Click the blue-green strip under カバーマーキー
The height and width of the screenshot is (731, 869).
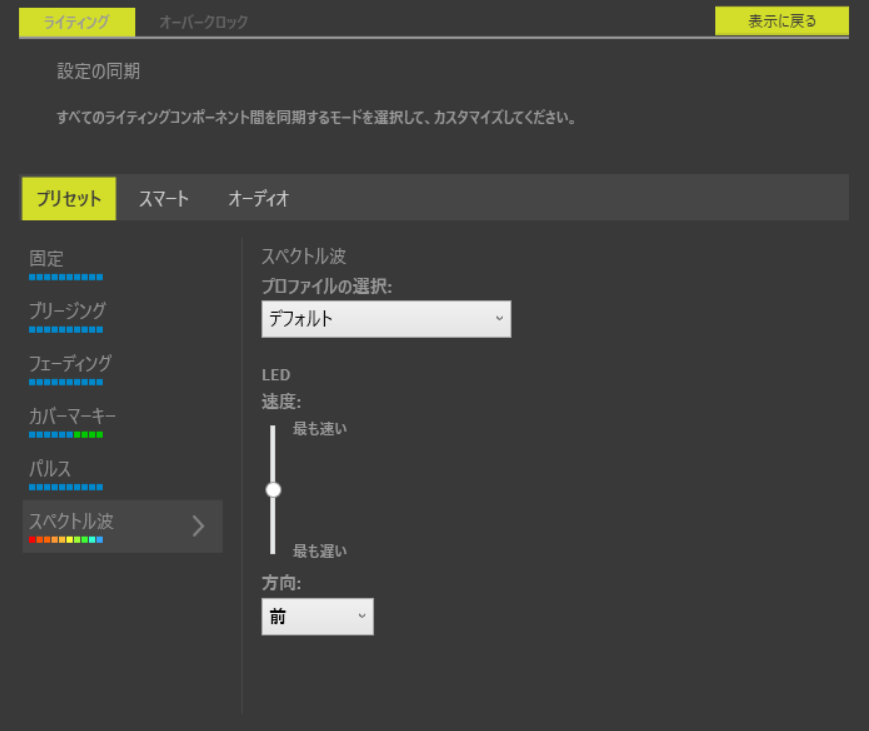66,434
